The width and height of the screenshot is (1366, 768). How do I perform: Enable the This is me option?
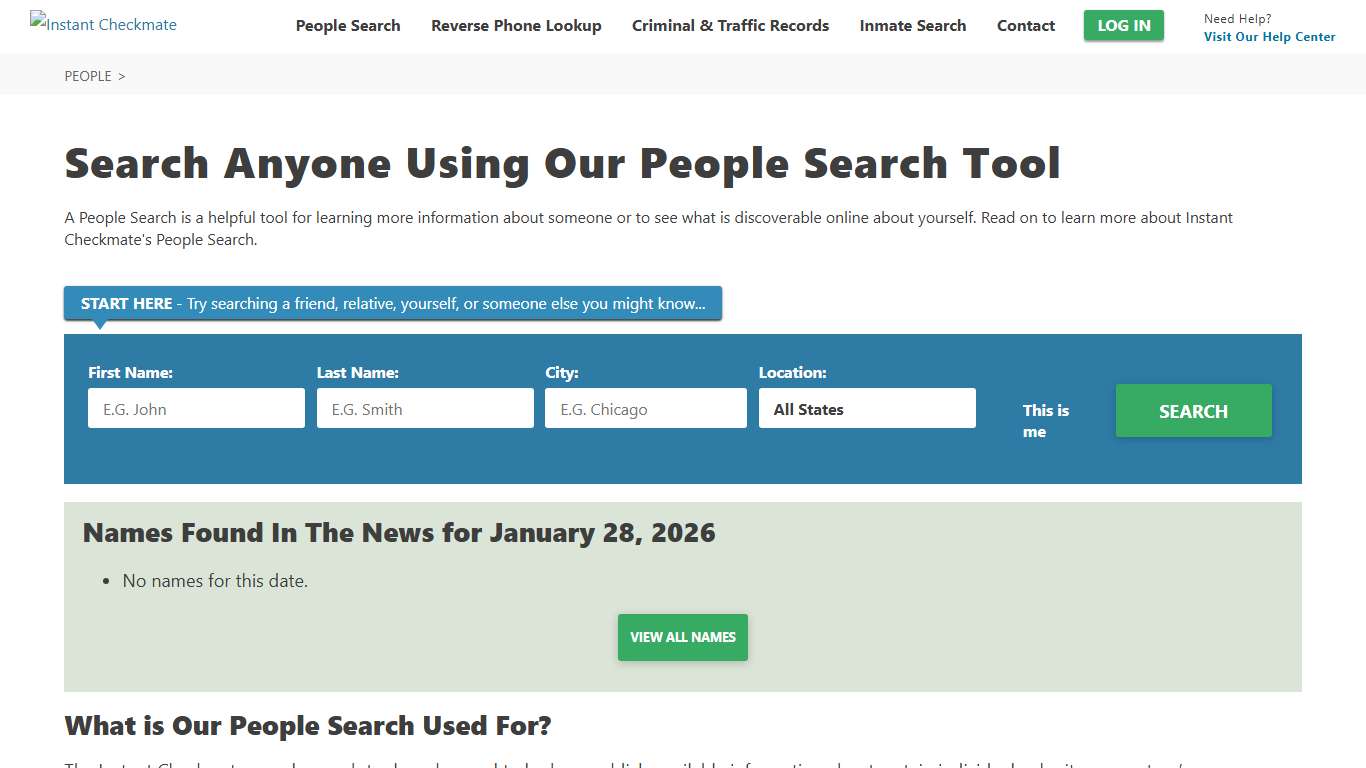pos(1045,421)
